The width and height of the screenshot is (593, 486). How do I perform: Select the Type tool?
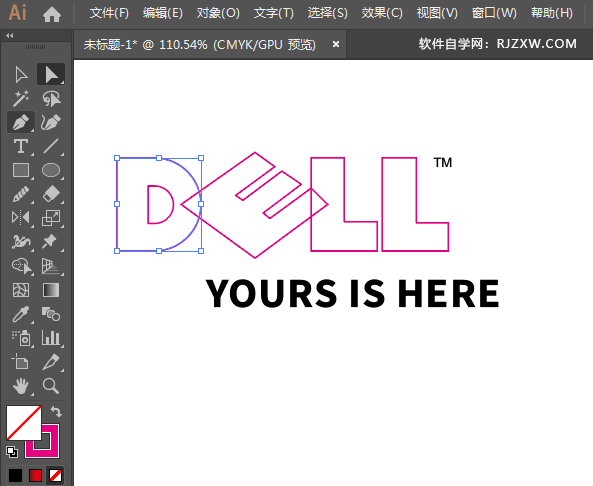(x=21, y=146)
